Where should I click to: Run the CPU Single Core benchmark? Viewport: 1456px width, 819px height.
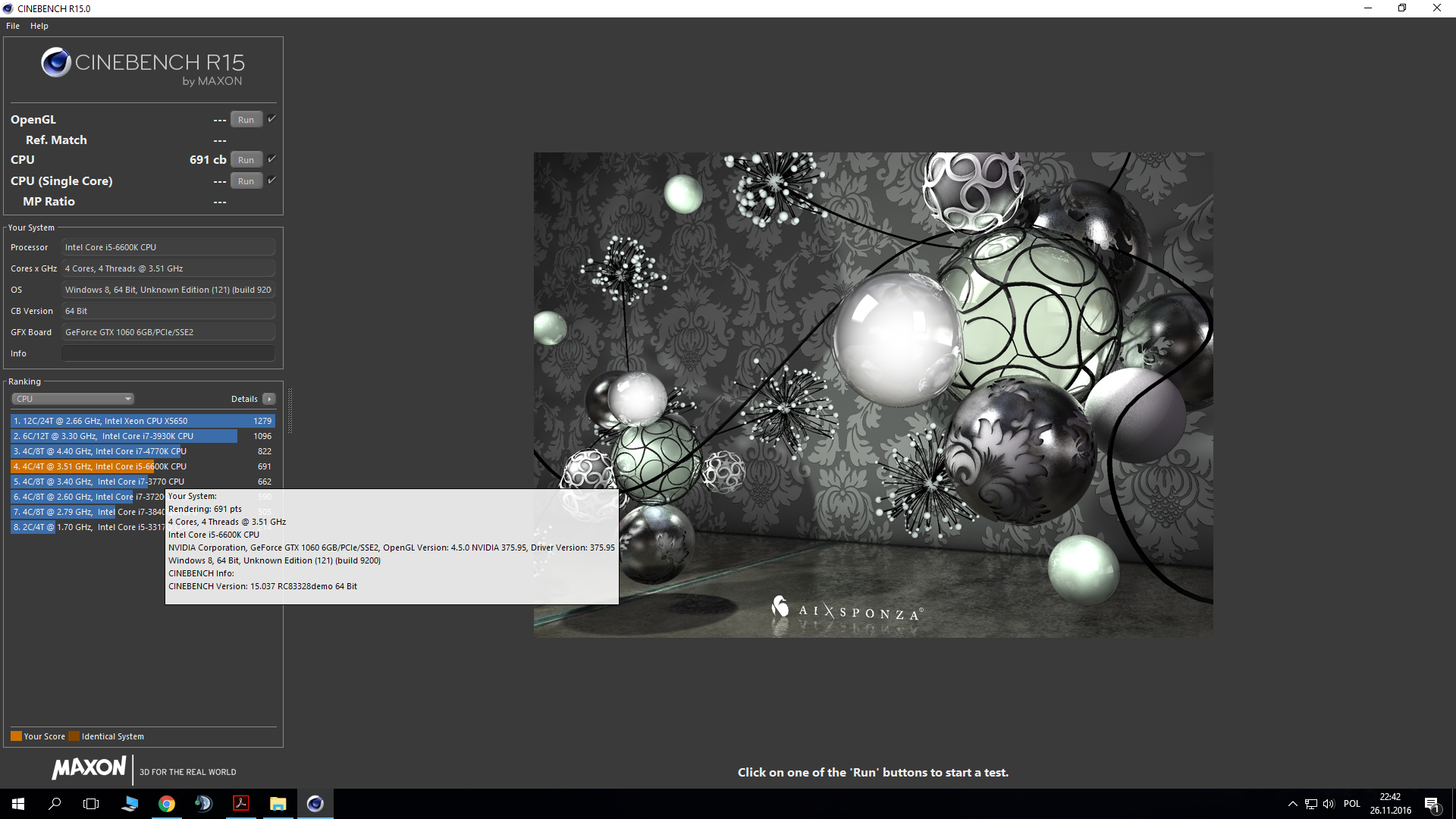tap(246, 181)
